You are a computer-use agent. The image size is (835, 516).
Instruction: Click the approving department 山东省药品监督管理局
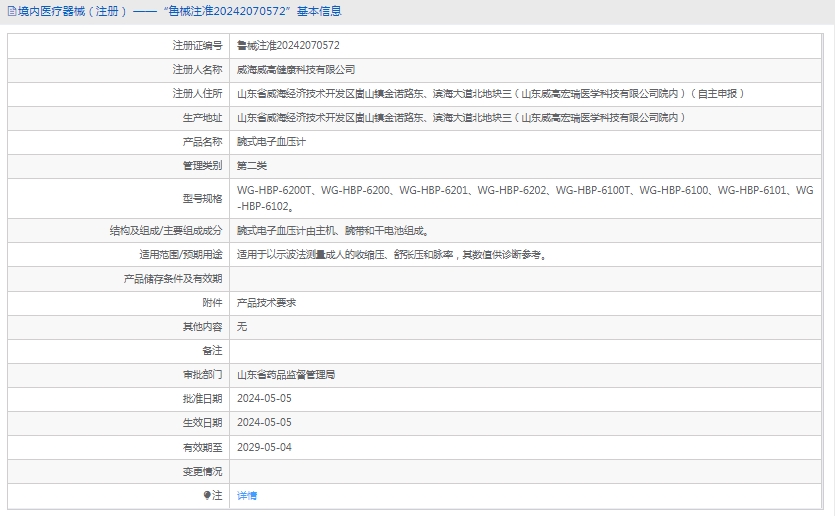coord(286,375)
